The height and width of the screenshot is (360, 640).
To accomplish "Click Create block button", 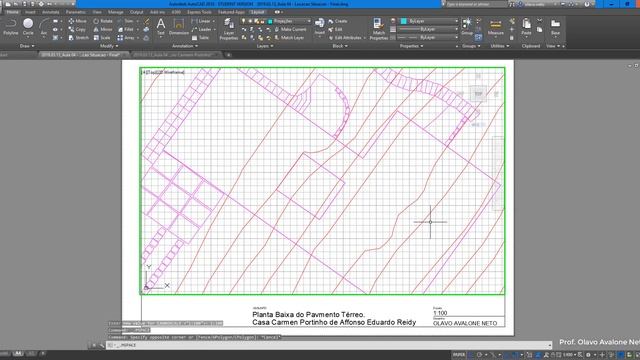I will [338, 21].
